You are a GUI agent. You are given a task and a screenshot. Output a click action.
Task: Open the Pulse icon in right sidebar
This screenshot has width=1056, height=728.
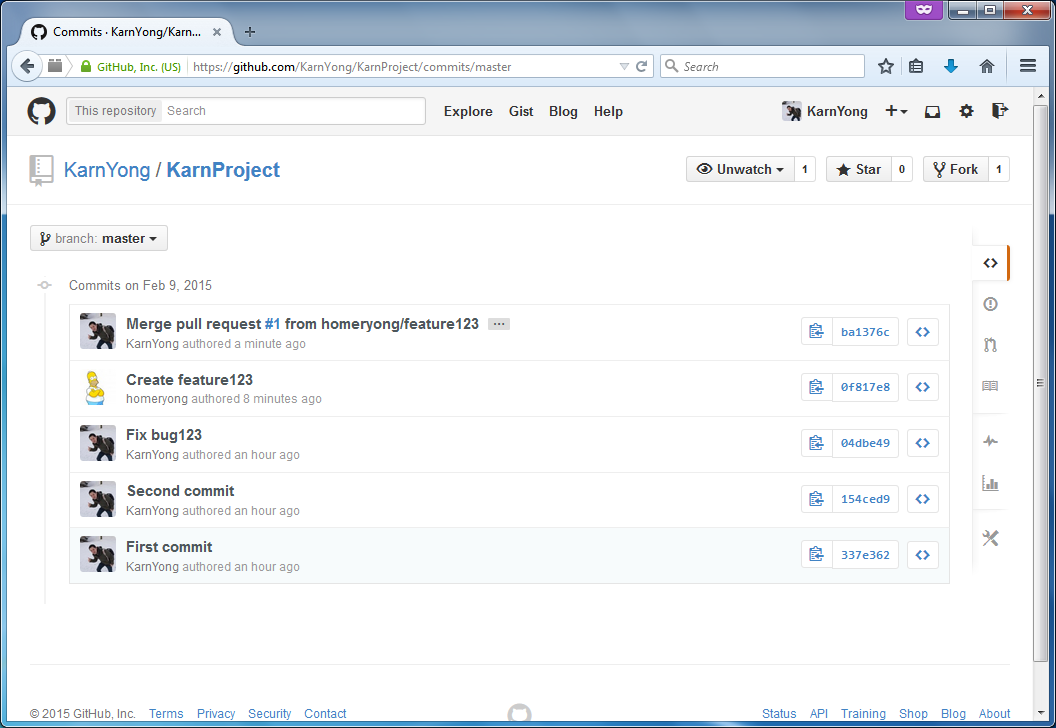990,441
